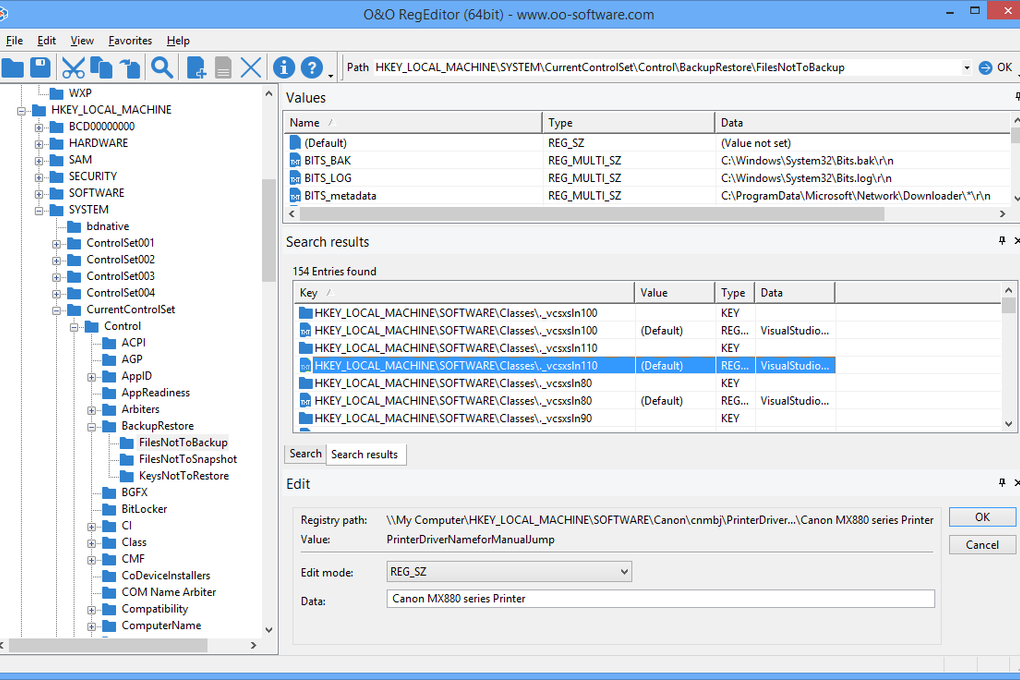Pin the Edit panel

pos(1002,483)
